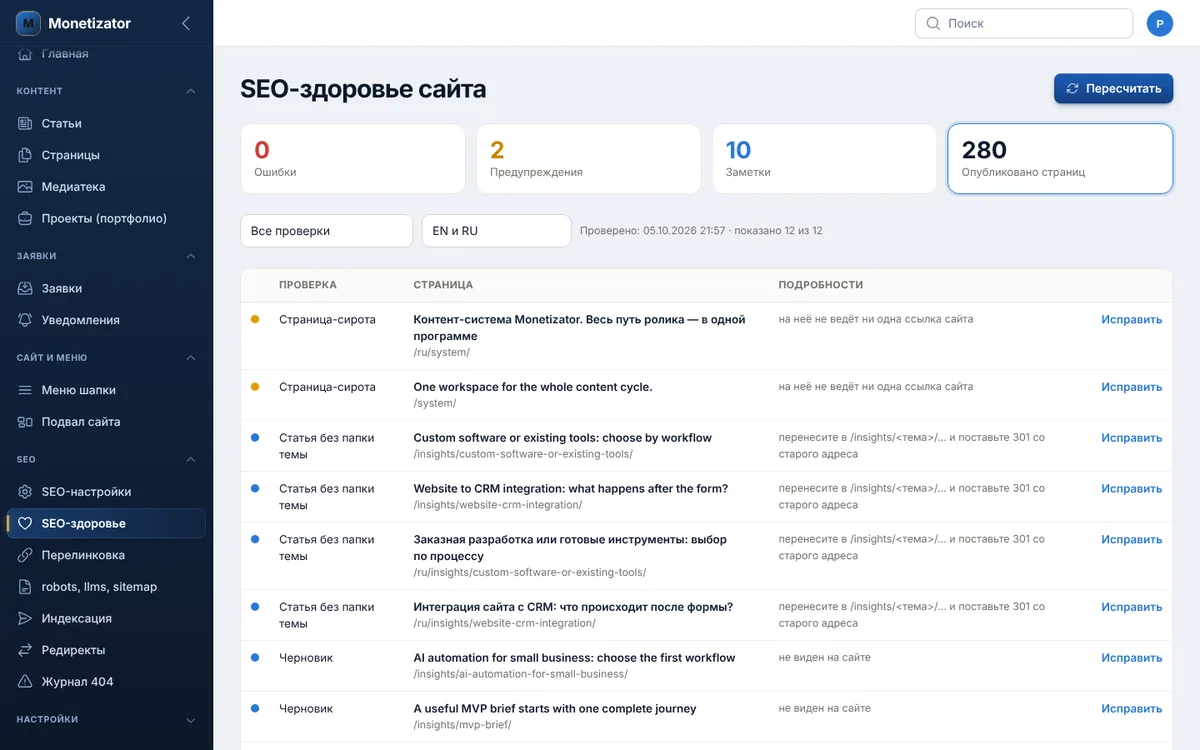The image size is (1200, 750).
Task: Select the Предупреждения 2 summary card
Action: point(589,159)
